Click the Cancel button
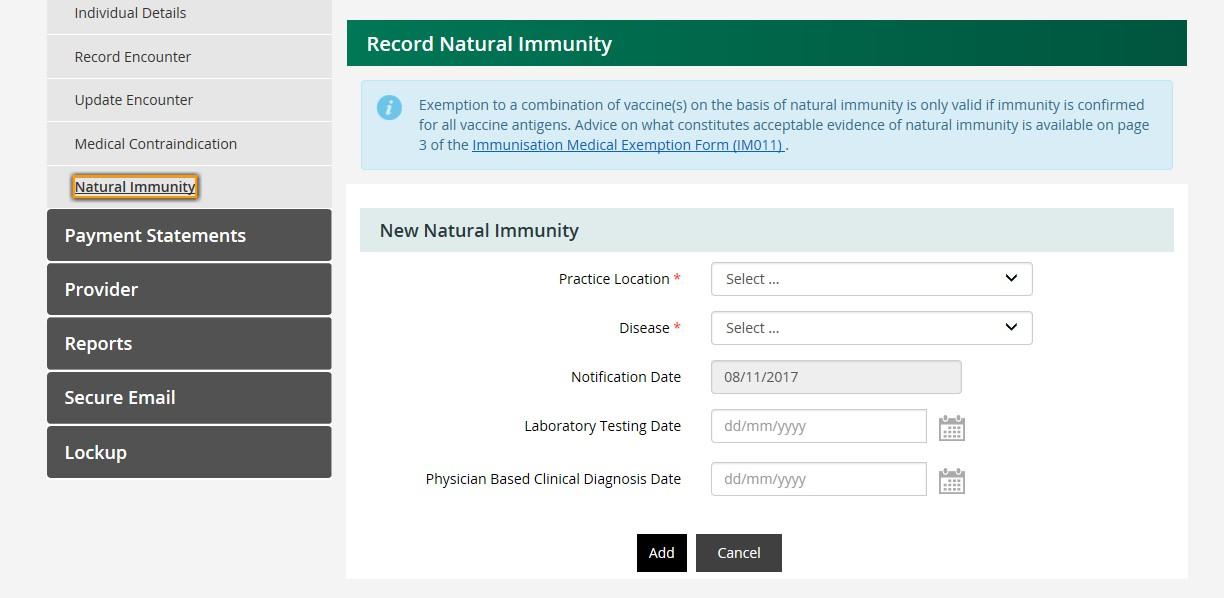This screenshot has width=1224, height=598. pyautogui.click(x=738, y=552)
